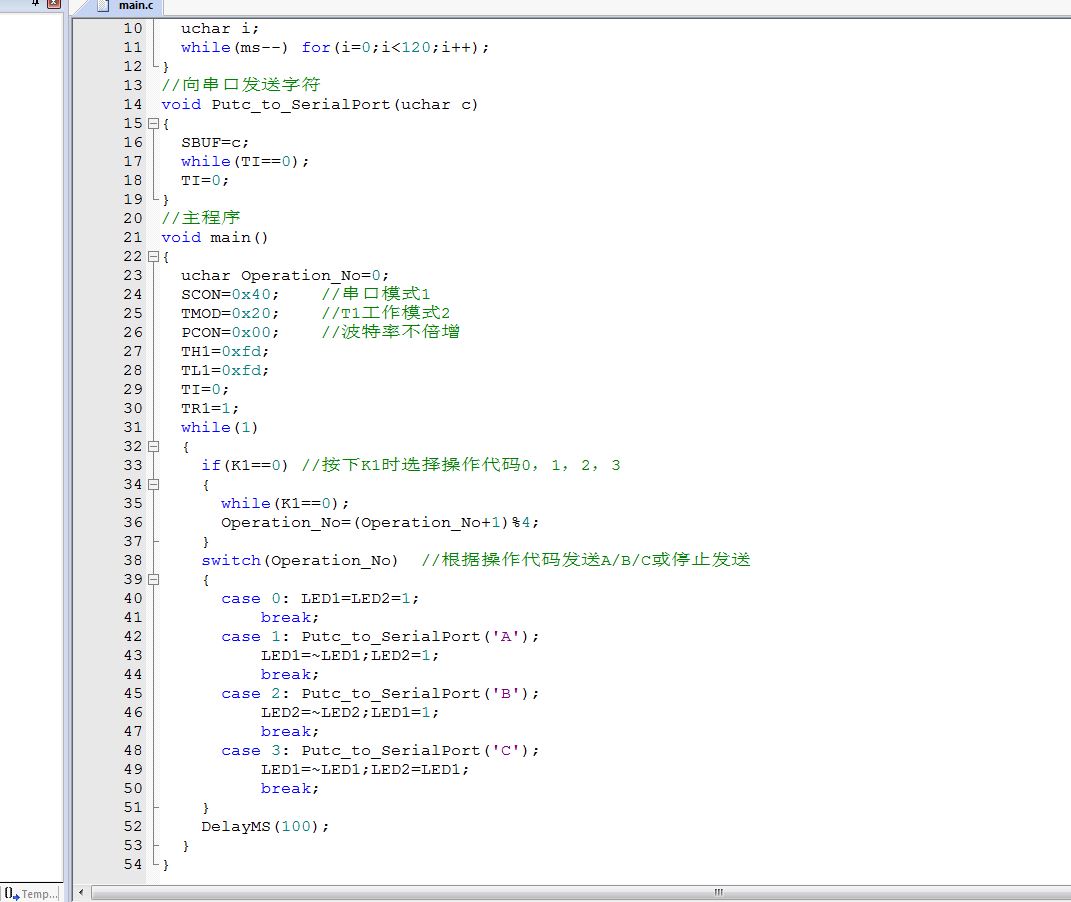Click line number 21 in the gutter
The image size is (1071, 902).
pos(132,238)
